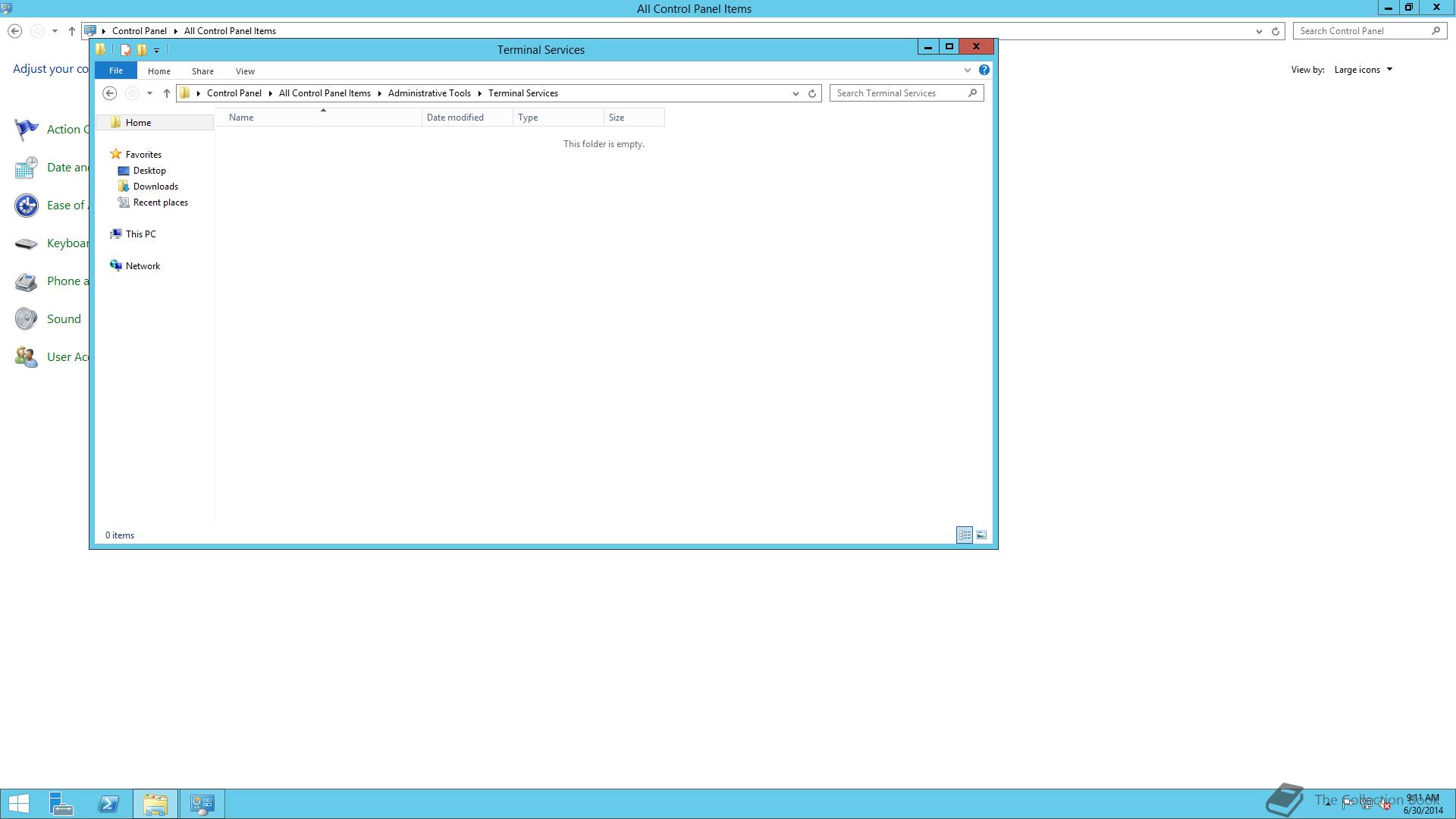Show hidden tray icons arrow
The height and width of the screenshot is (819, 1456).
pyautogui.click(x=1328, y=804)
